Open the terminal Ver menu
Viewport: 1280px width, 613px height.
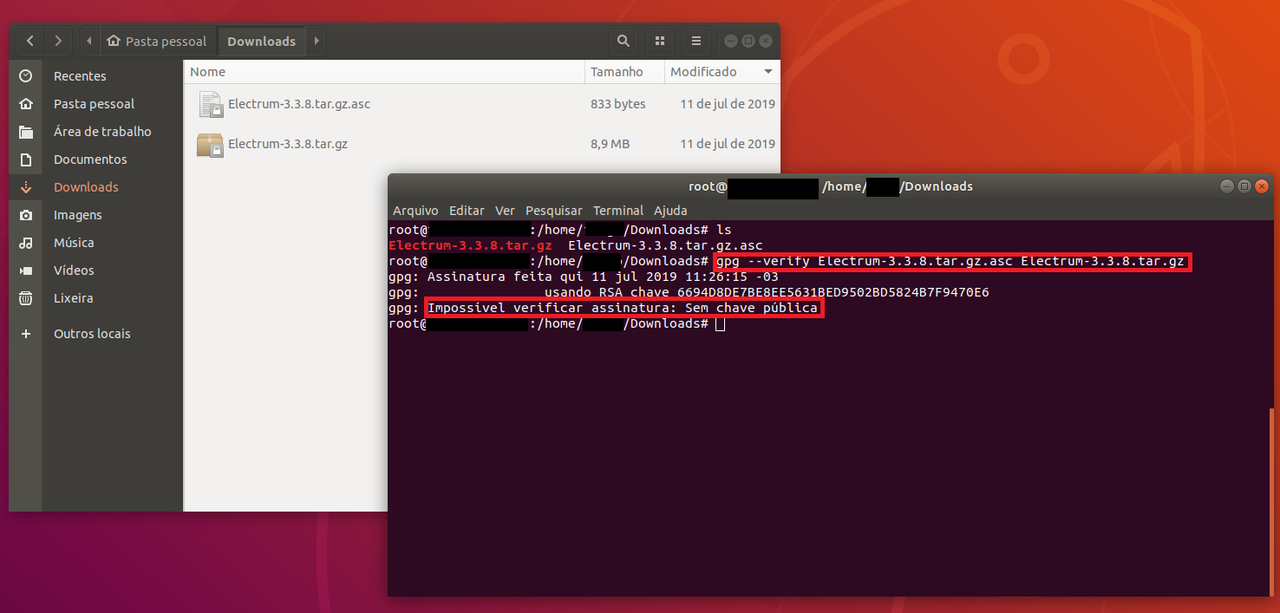point(505,211)
